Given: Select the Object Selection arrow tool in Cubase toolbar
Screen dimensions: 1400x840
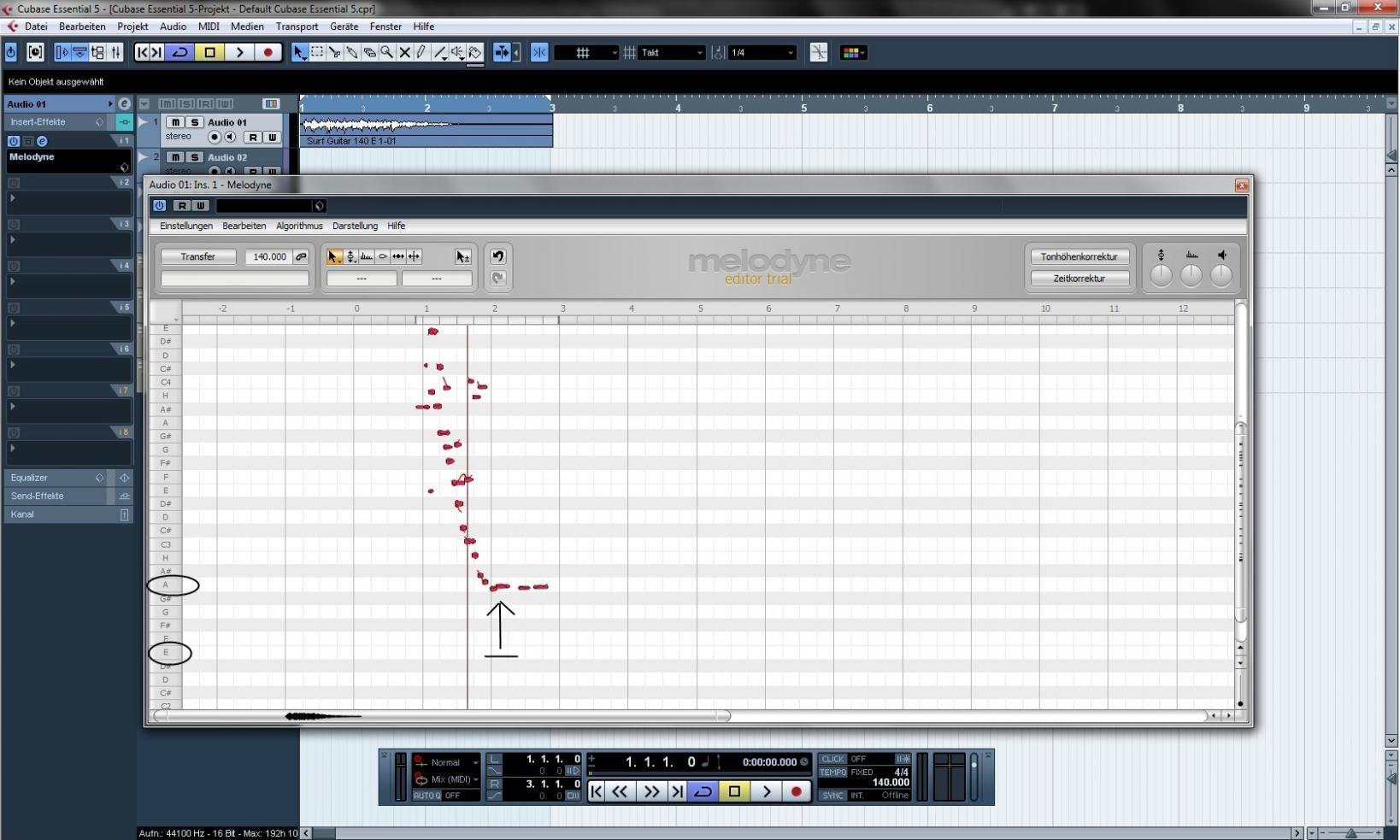Looking at the screenshot, I should pos(299,52).
